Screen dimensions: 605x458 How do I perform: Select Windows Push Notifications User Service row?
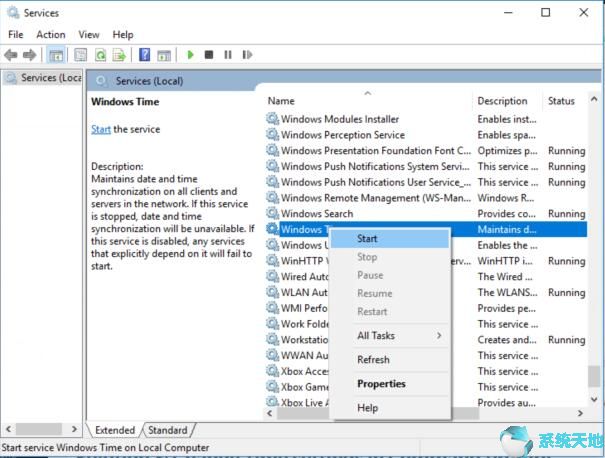tap(426, 182)
